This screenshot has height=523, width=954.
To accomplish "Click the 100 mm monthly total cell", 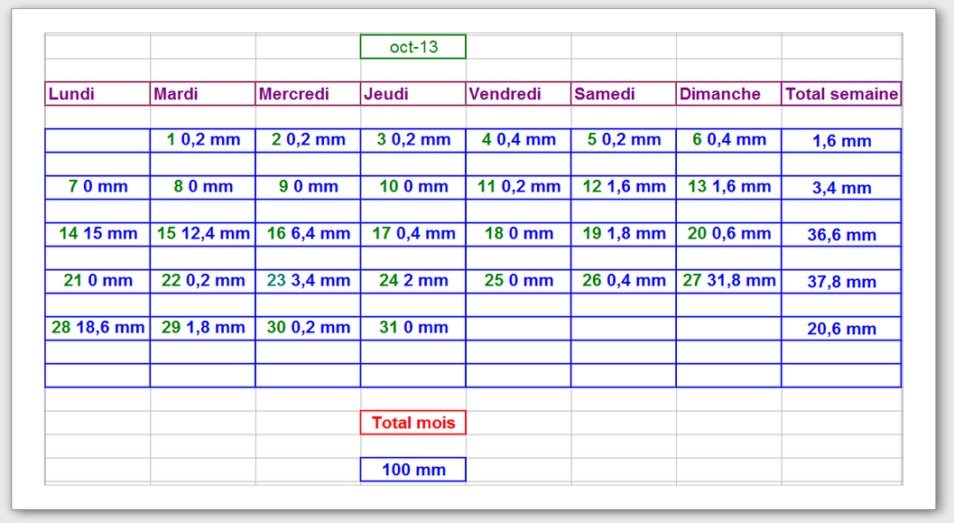I will tap(413, 470).
